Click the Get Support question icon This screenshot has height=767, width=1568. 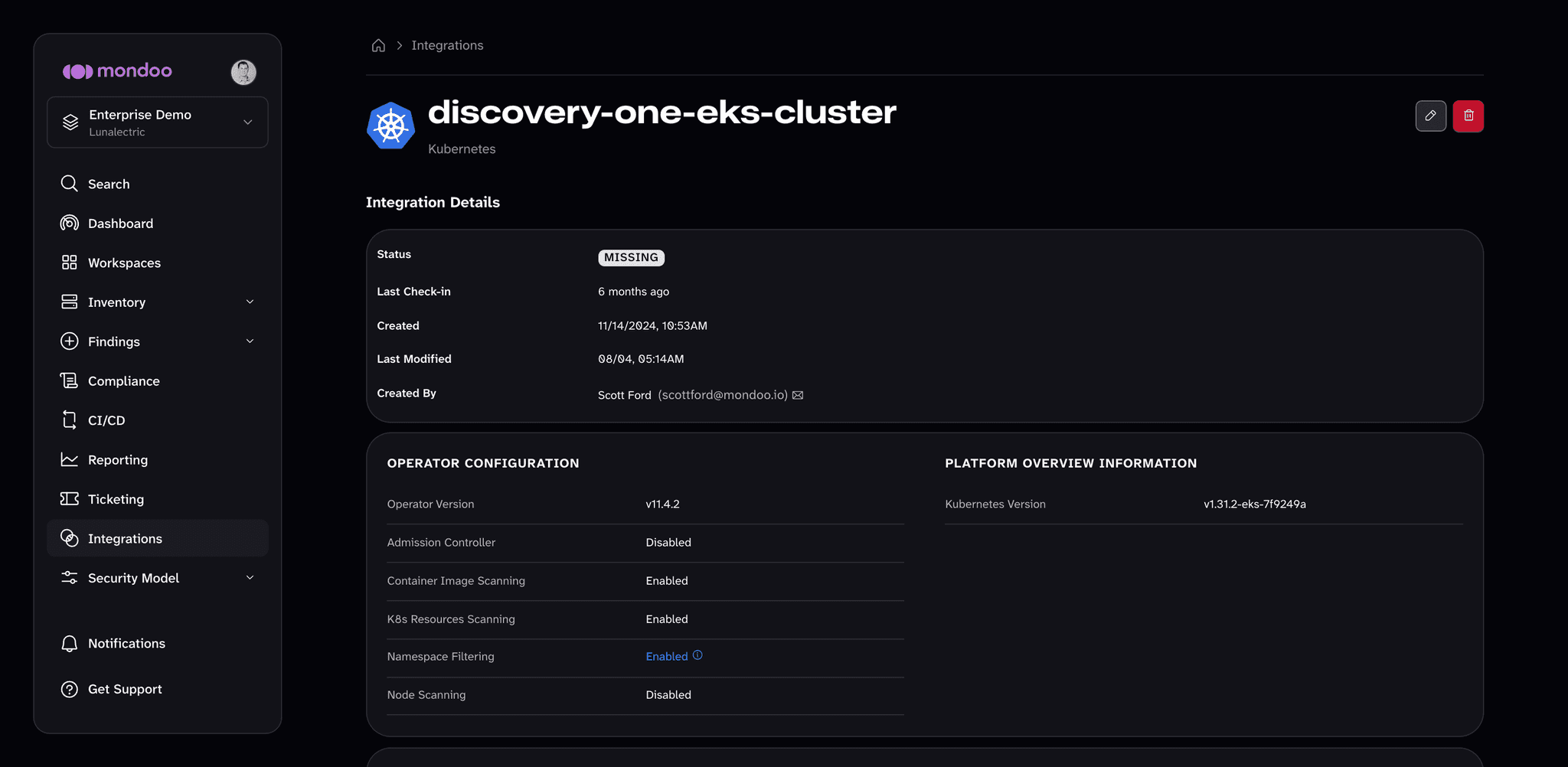[x=69, y=689]
